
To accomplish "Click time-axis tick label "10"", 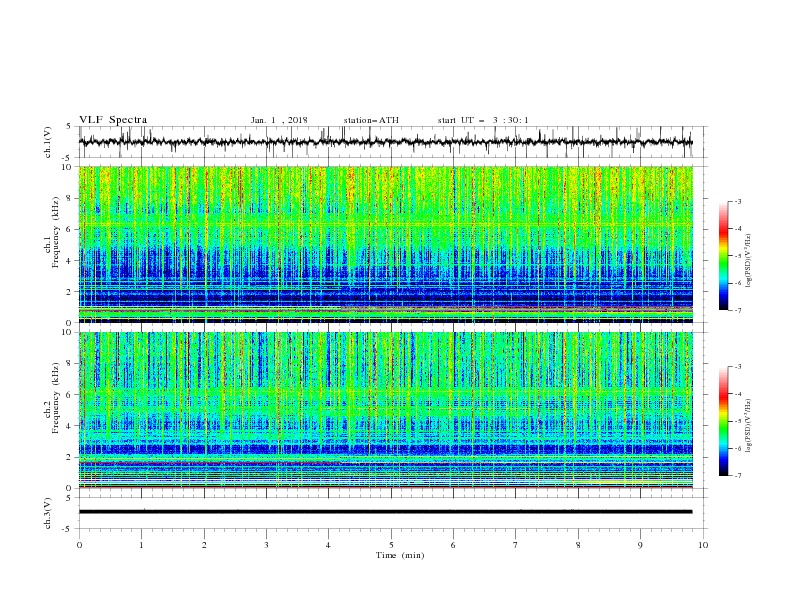I will (703, 545).
